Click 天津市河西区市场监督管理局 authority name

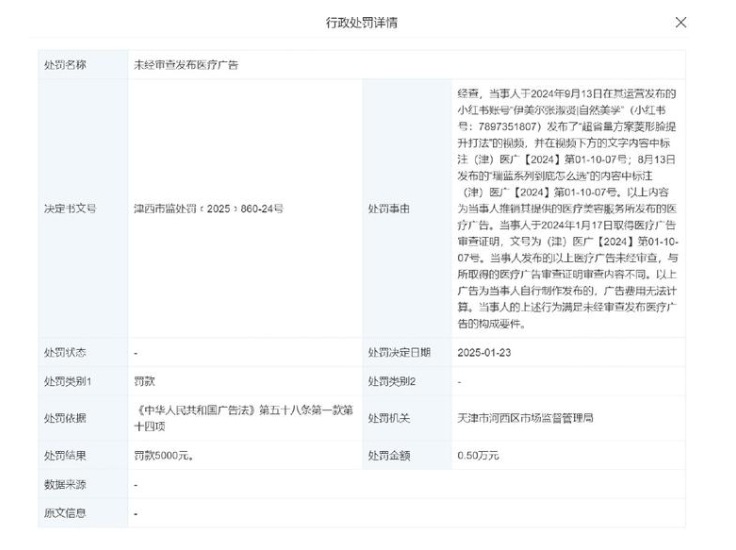pos(524,417)
